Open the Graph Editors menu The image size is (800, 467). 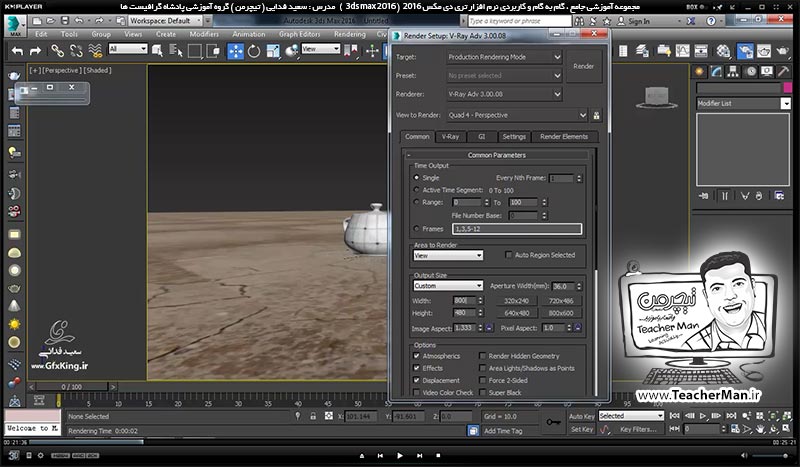(299, 34)
